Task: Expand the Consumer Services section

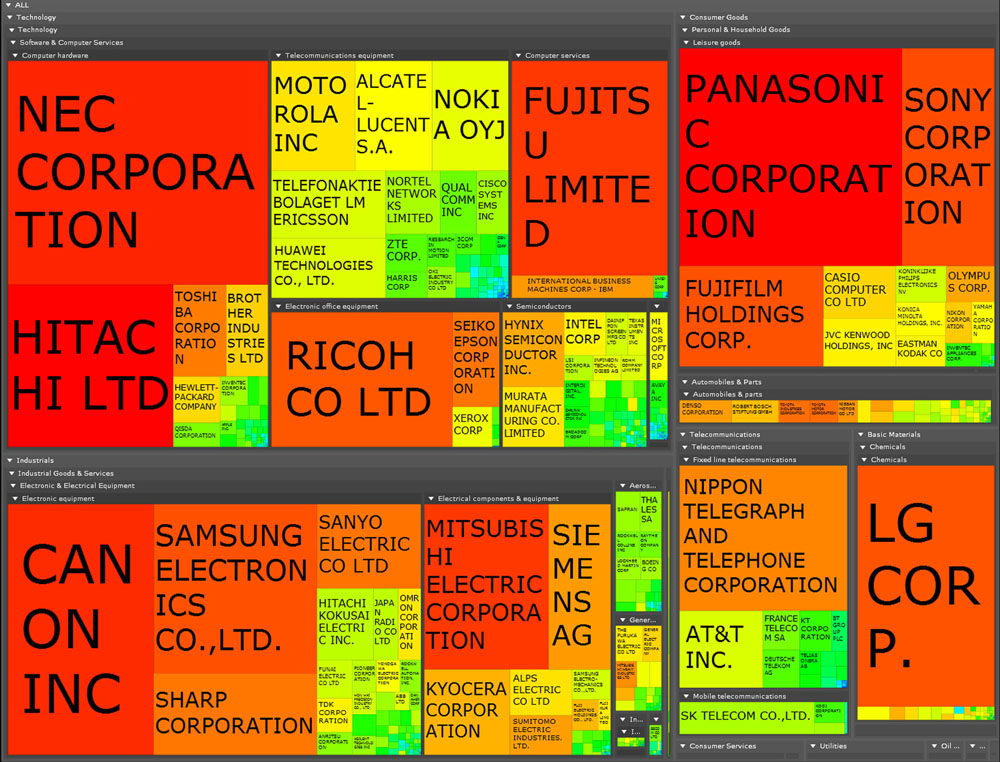Action: (x=684, y=746)
